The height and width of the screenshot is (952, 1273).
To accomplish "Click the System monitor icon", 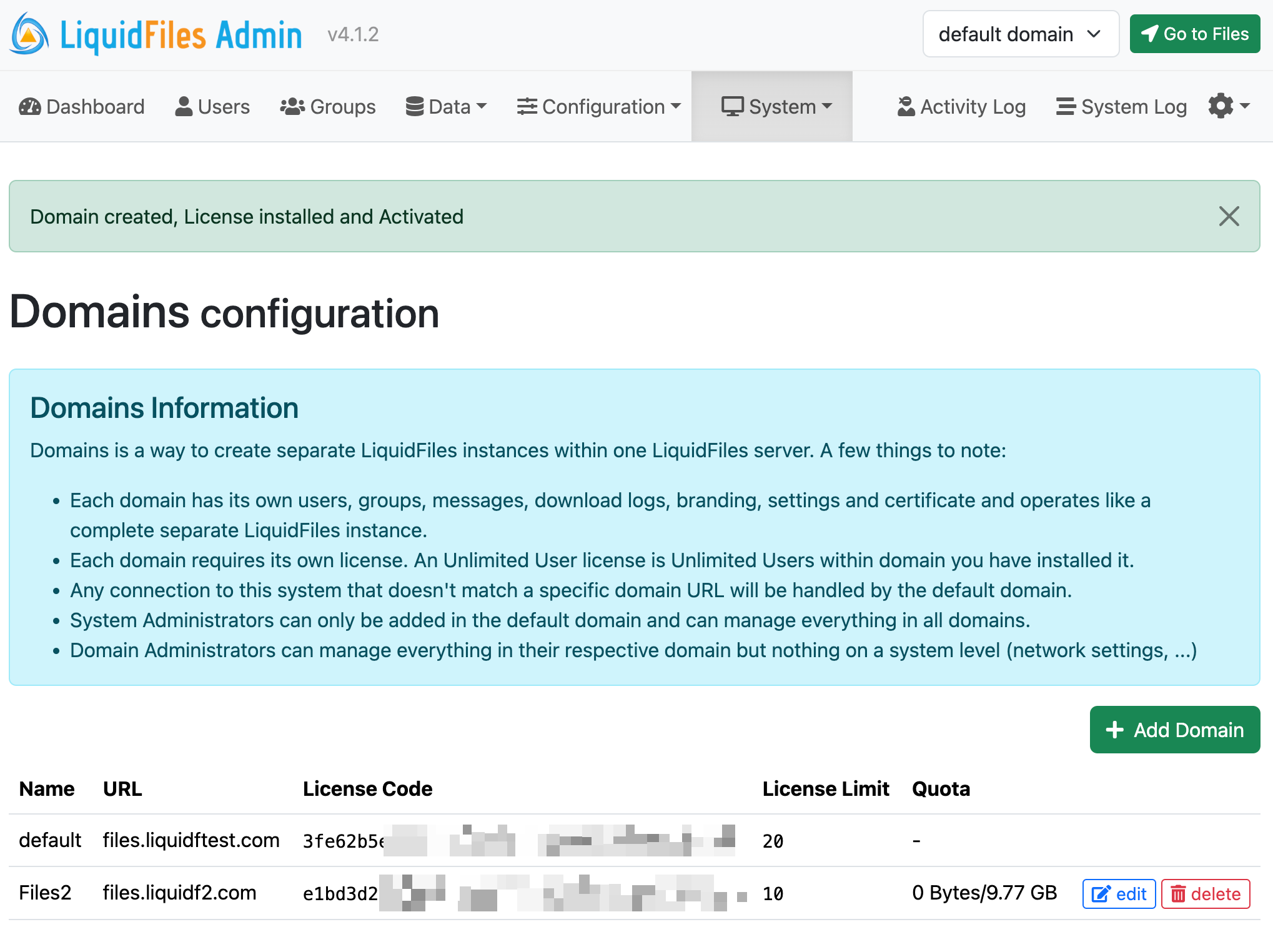I will (732, 106).
